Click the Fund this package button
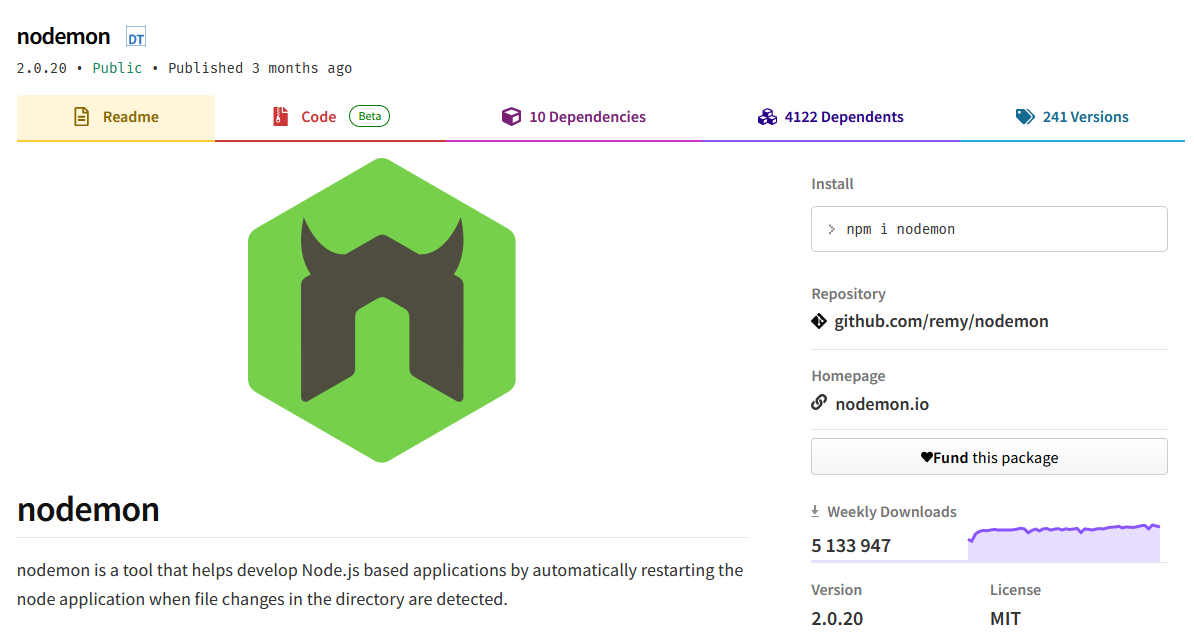Viewport: 1194px width, 636px height. coord(988,457)
